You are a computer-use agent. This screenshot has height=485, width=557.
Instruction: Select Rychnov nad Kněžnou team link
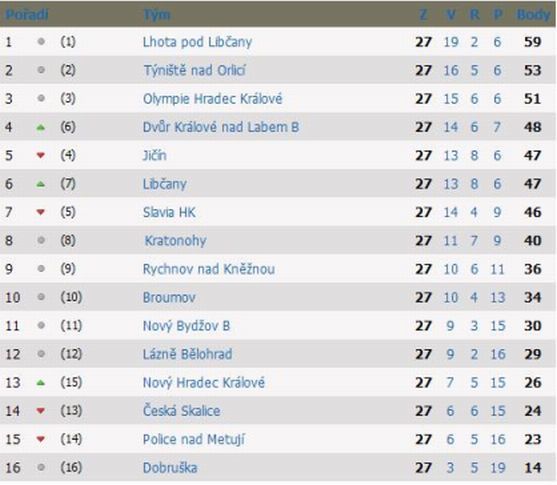pos(209,269)
